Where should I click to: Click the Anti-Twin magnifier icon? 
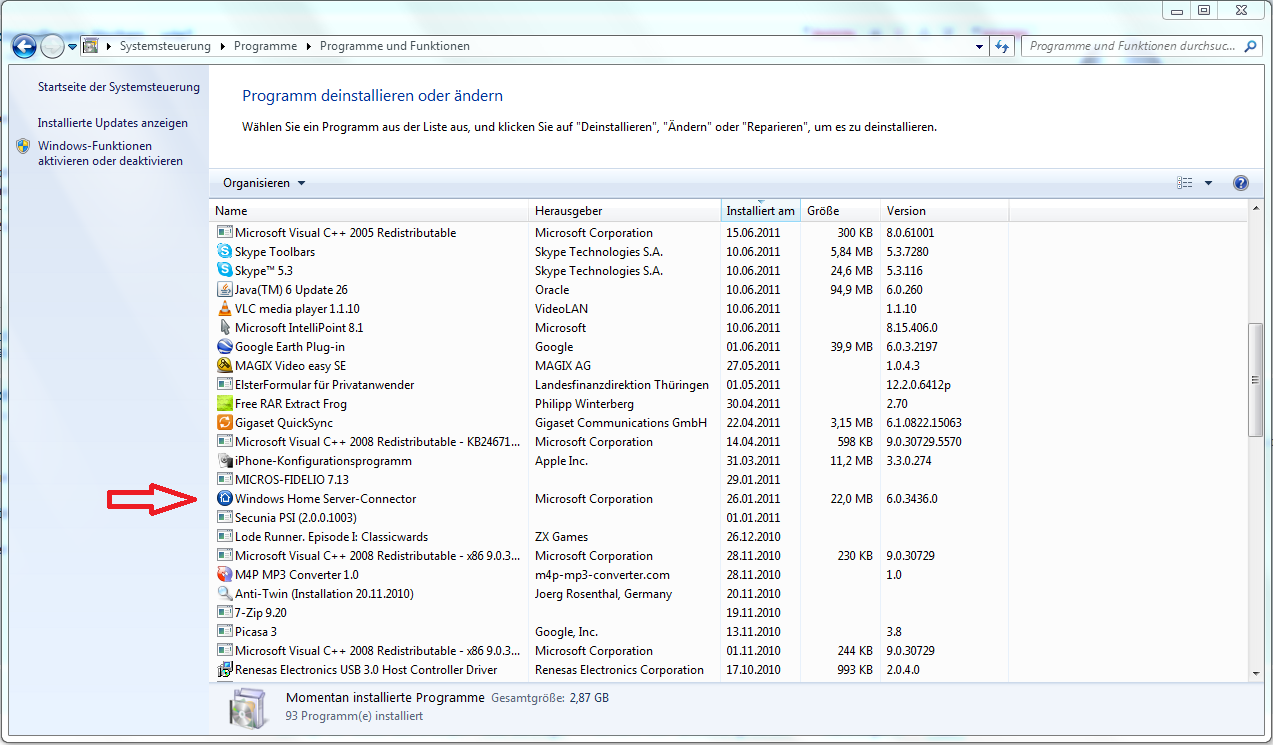tap(225, 594)
